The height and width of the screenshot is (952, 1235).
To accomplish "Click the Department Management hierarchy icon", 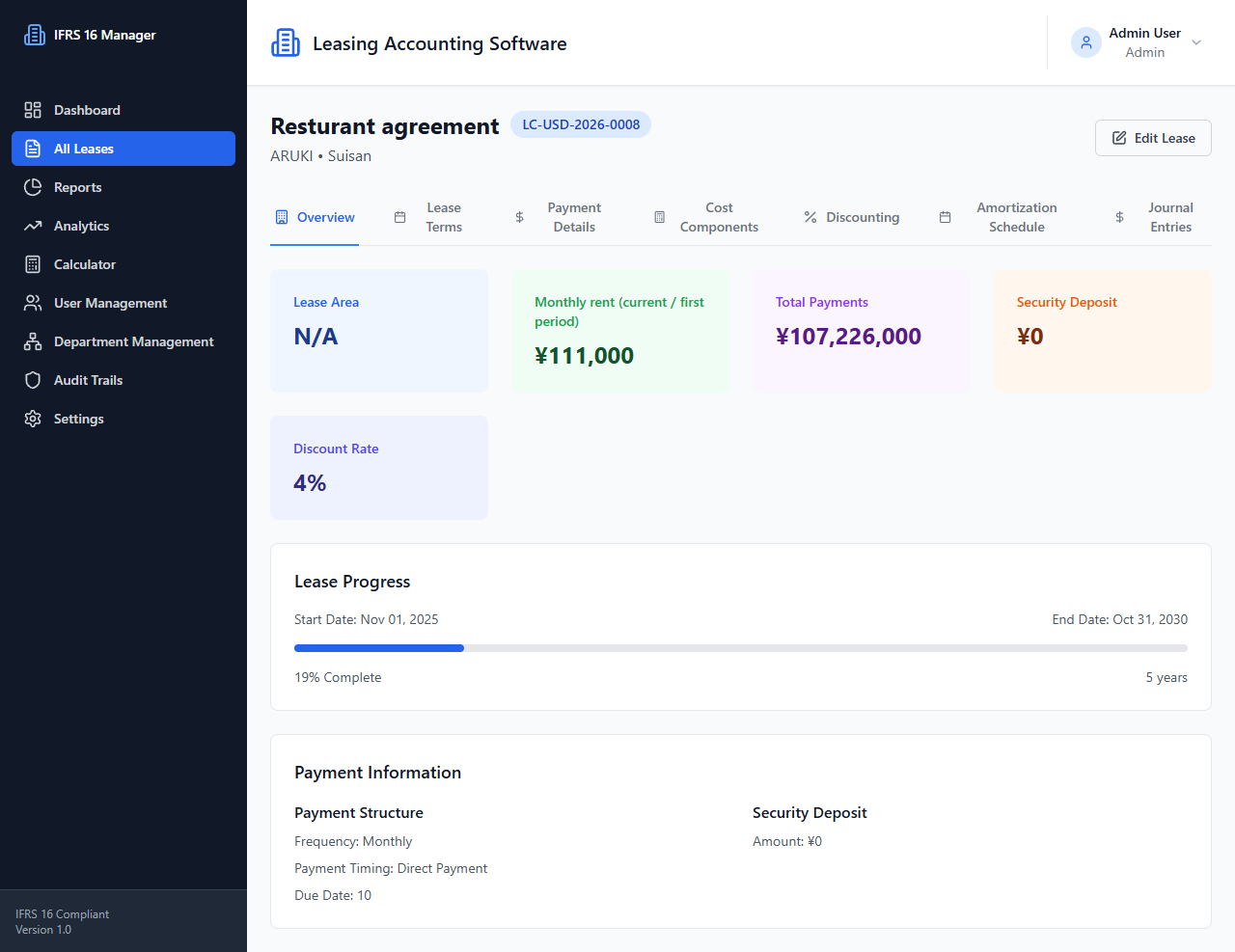I will 33,341.
